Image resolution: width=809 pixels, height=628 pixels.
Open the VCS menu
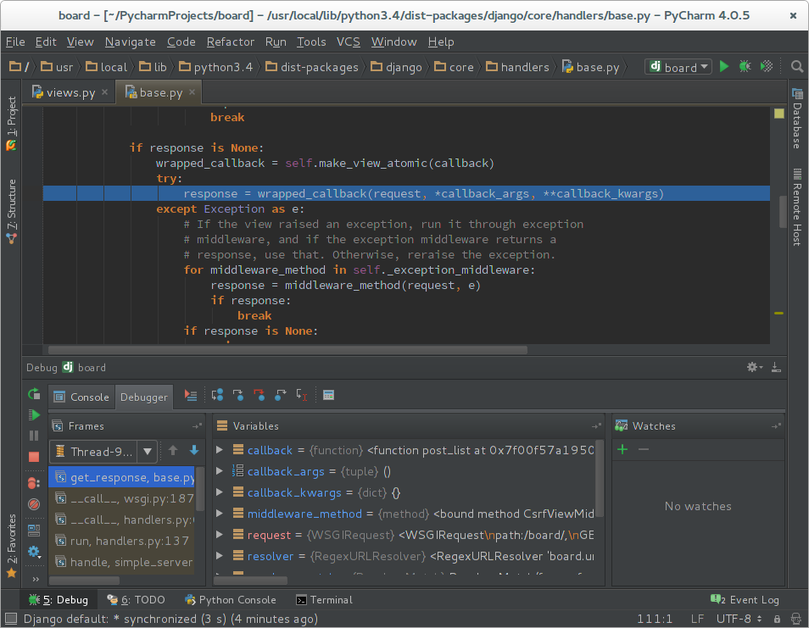(x=348, y=42)
